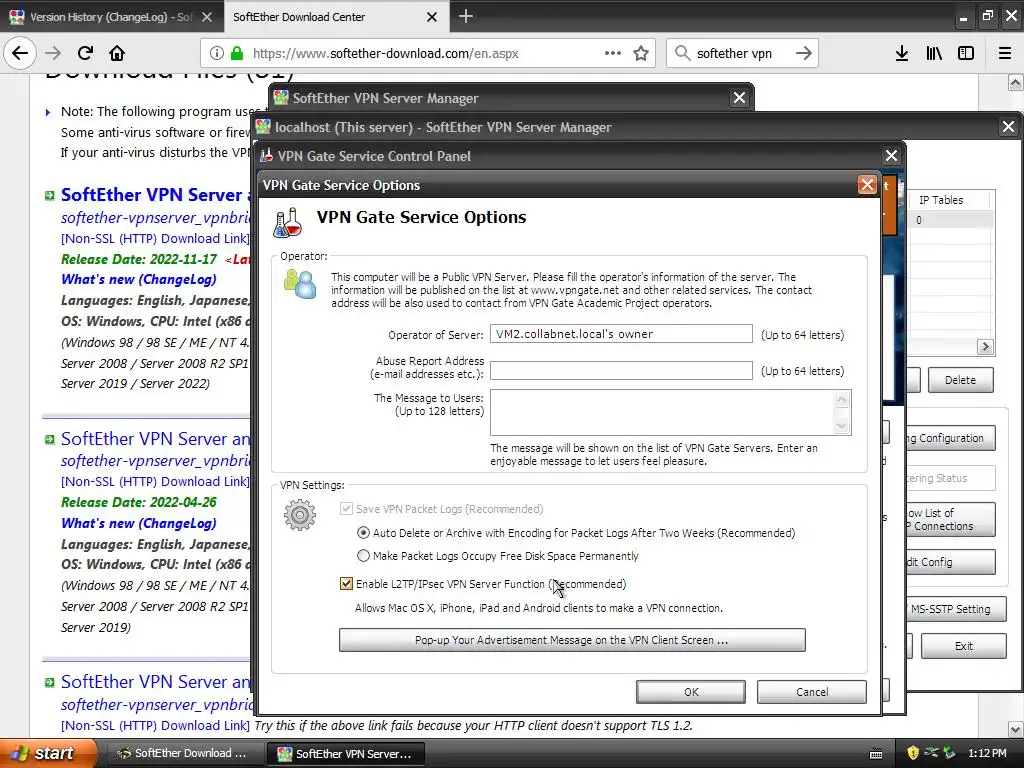
Task: Click the IP Tables column header
Action: coord(951,200)
